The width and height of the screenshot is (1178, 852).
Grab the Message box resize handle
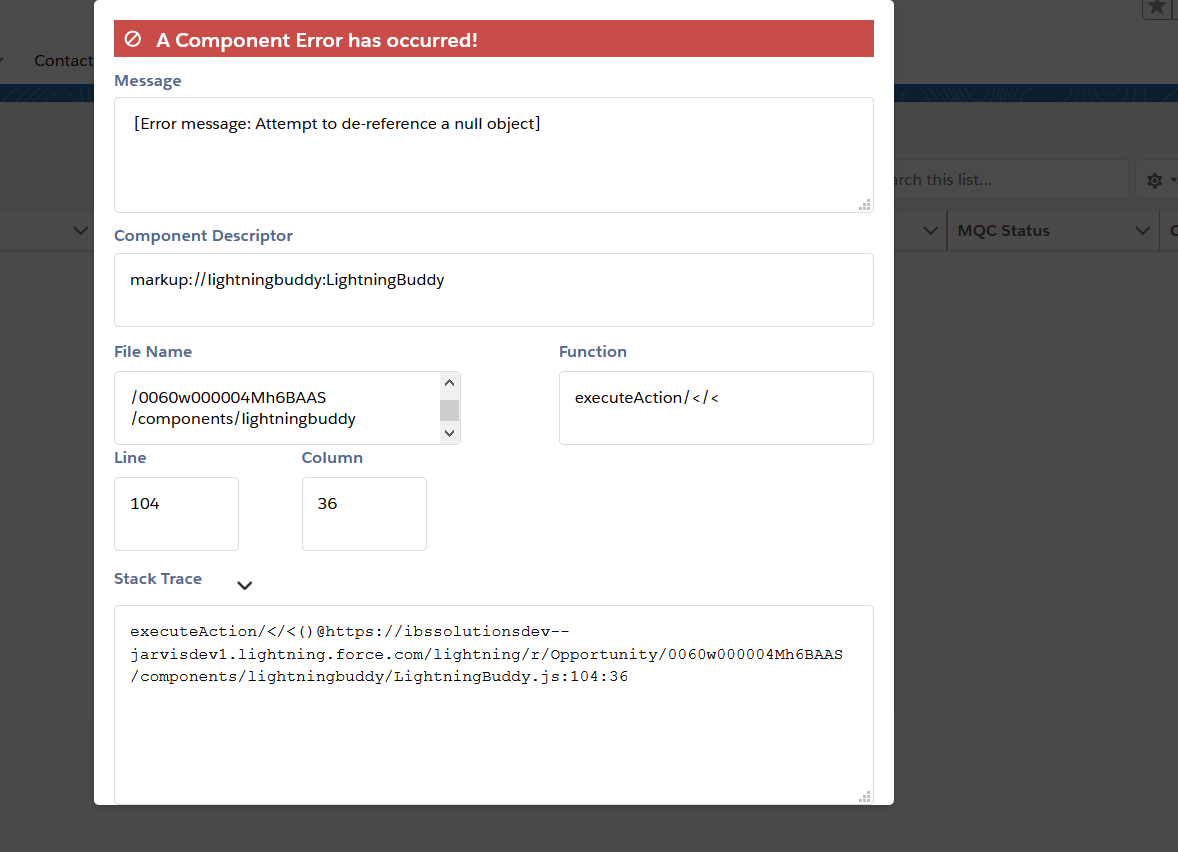pyautogui.click(x=865, y=204)
